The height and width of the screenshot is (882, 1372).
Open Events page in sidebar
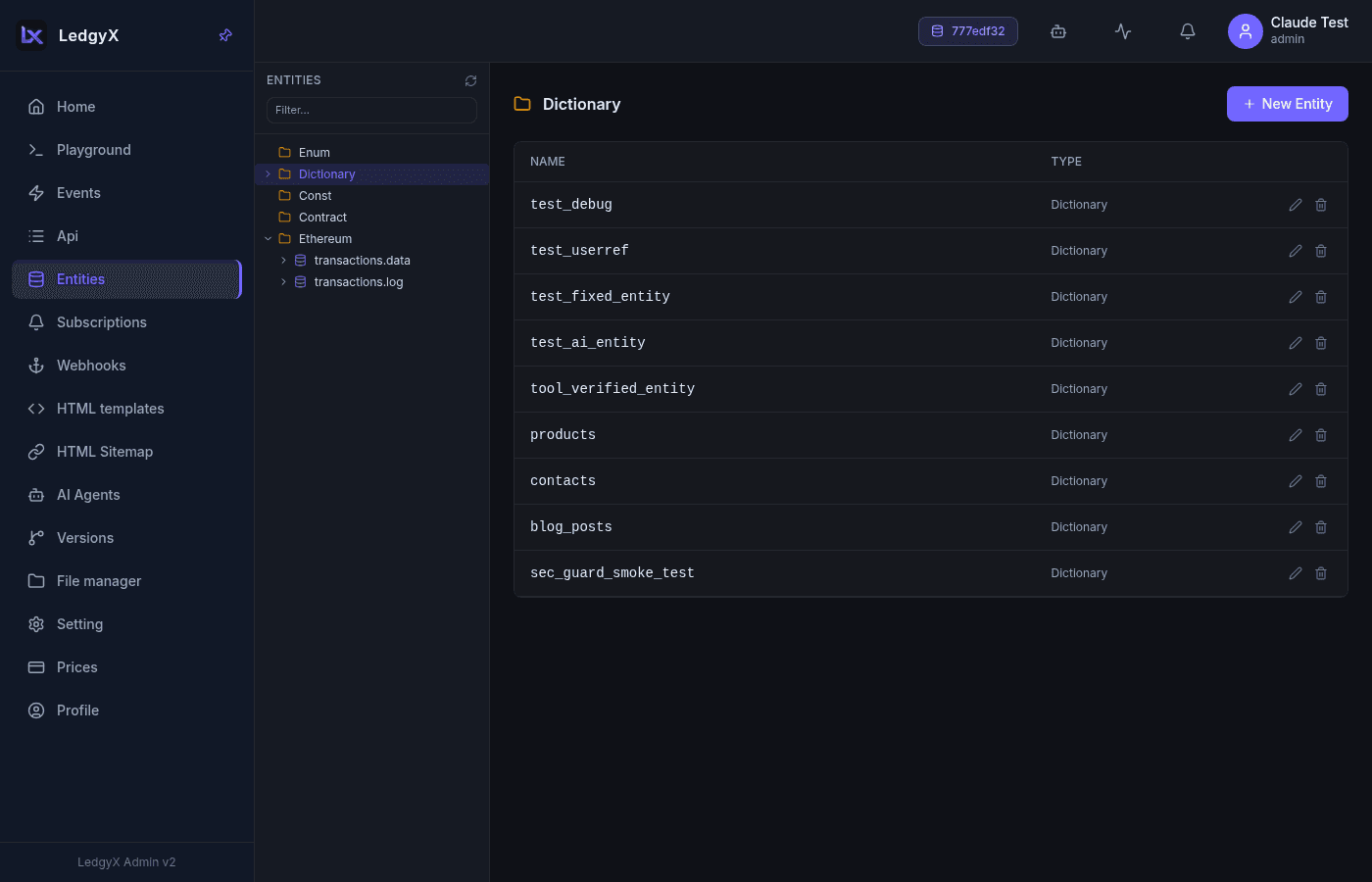tap(126, 193)
